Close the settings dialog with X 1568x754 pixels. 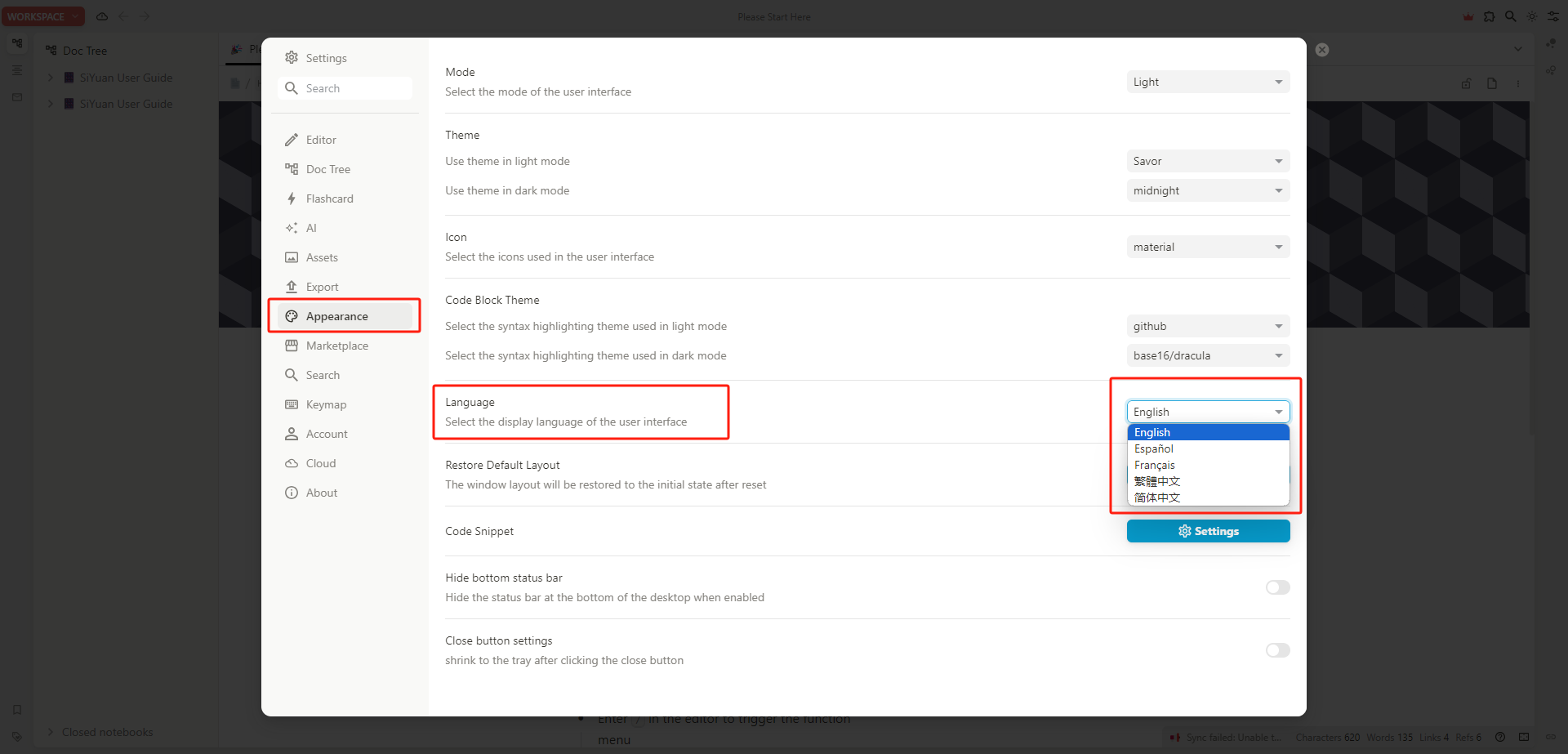click(x=1322, y=50)
